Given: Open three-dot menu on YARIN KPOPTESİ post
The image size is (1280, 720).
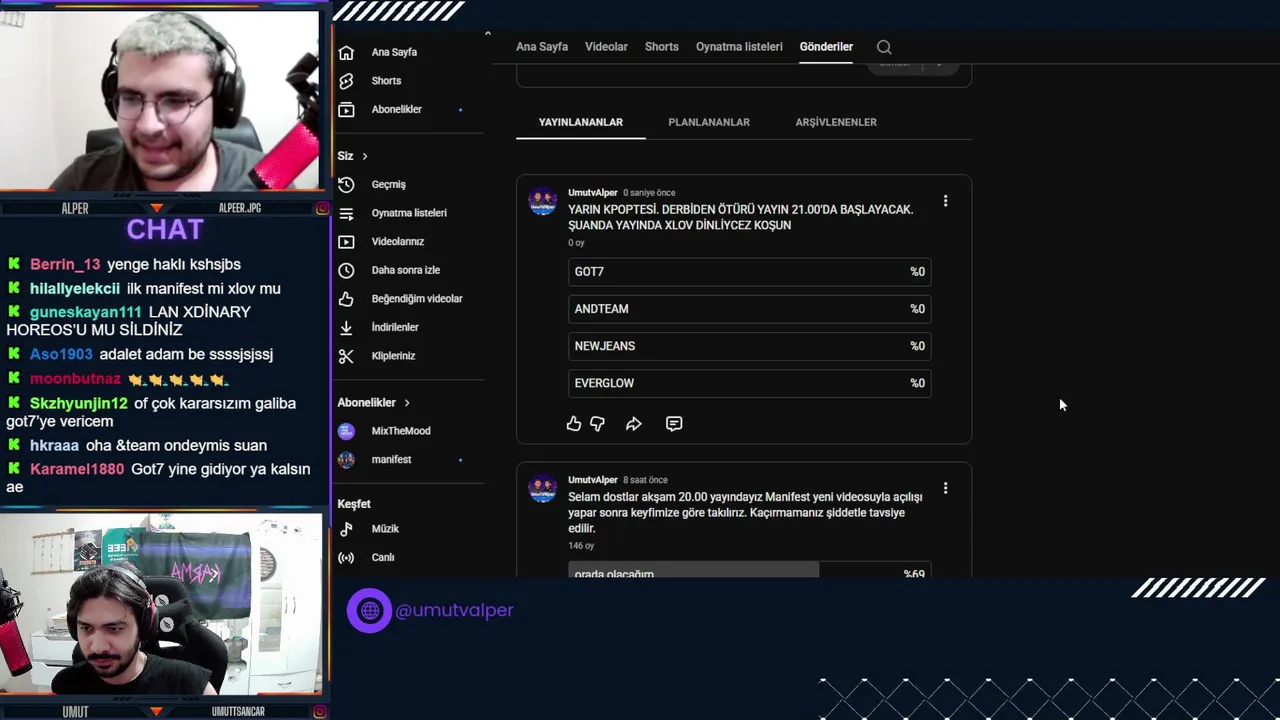Looking at the screenshot, I should 945,201.
